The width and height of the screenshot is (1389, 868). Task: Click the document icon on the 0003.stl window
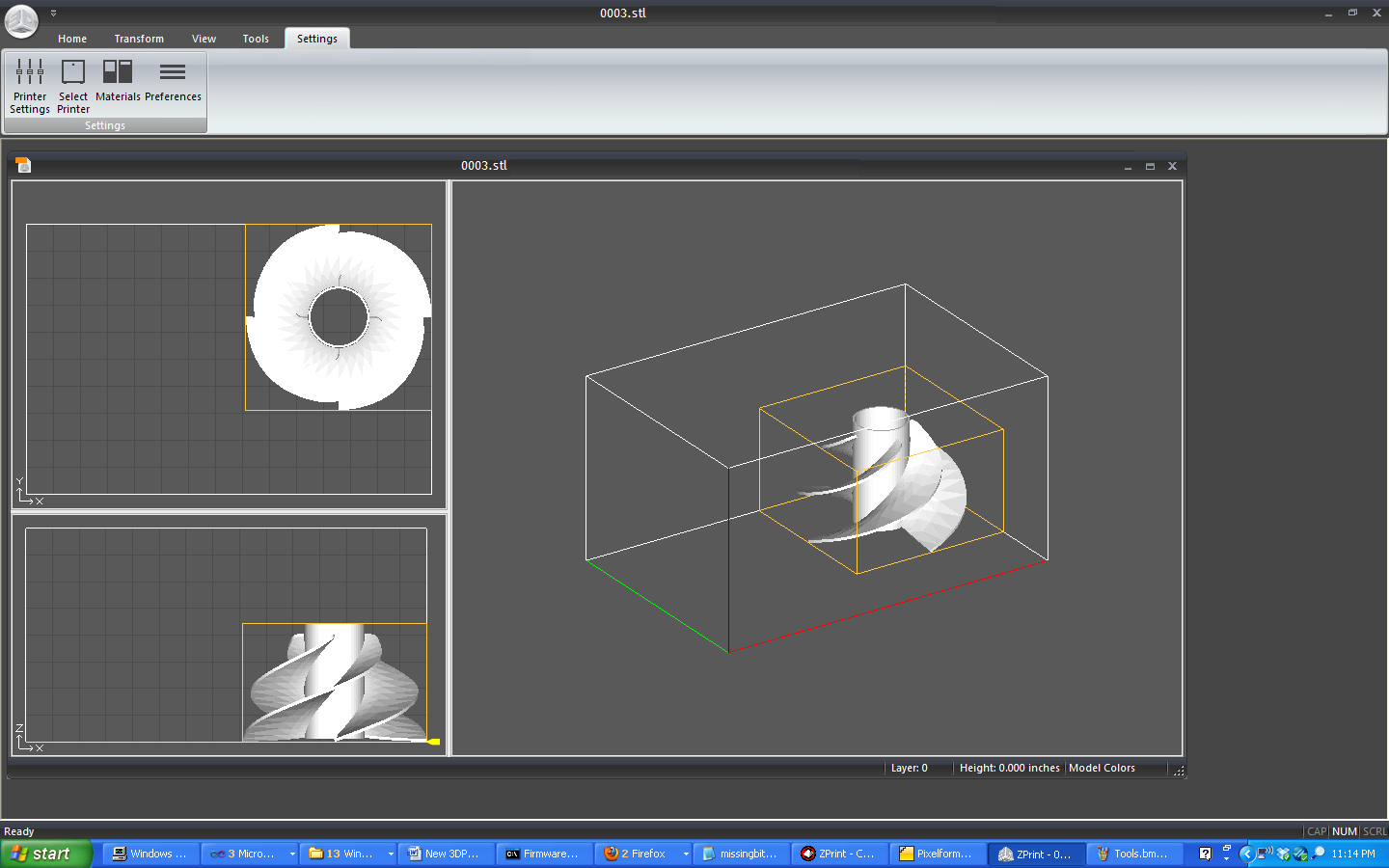21,165
